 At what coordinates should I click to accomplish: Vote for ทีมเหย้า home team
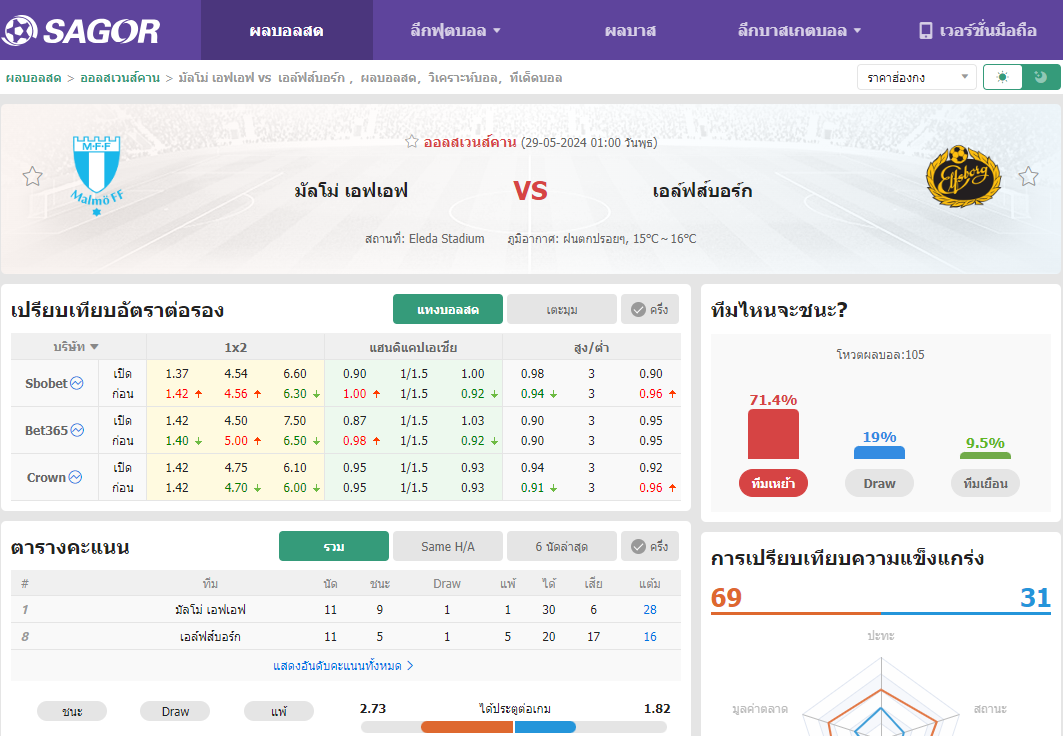pyautogui.click(x=774, y=483)
